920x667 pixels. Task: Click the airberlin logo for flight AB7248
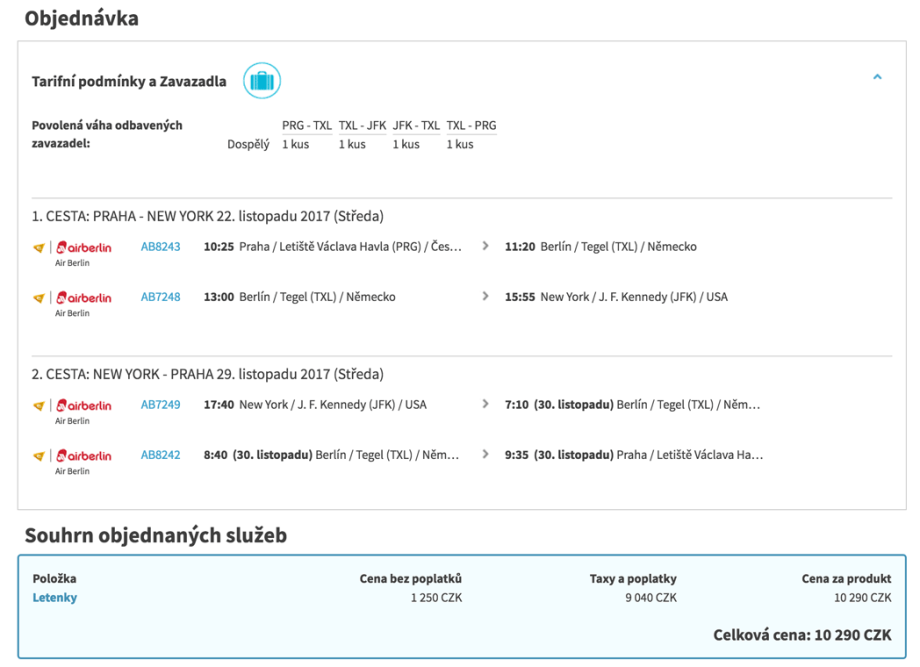[84, 297]
